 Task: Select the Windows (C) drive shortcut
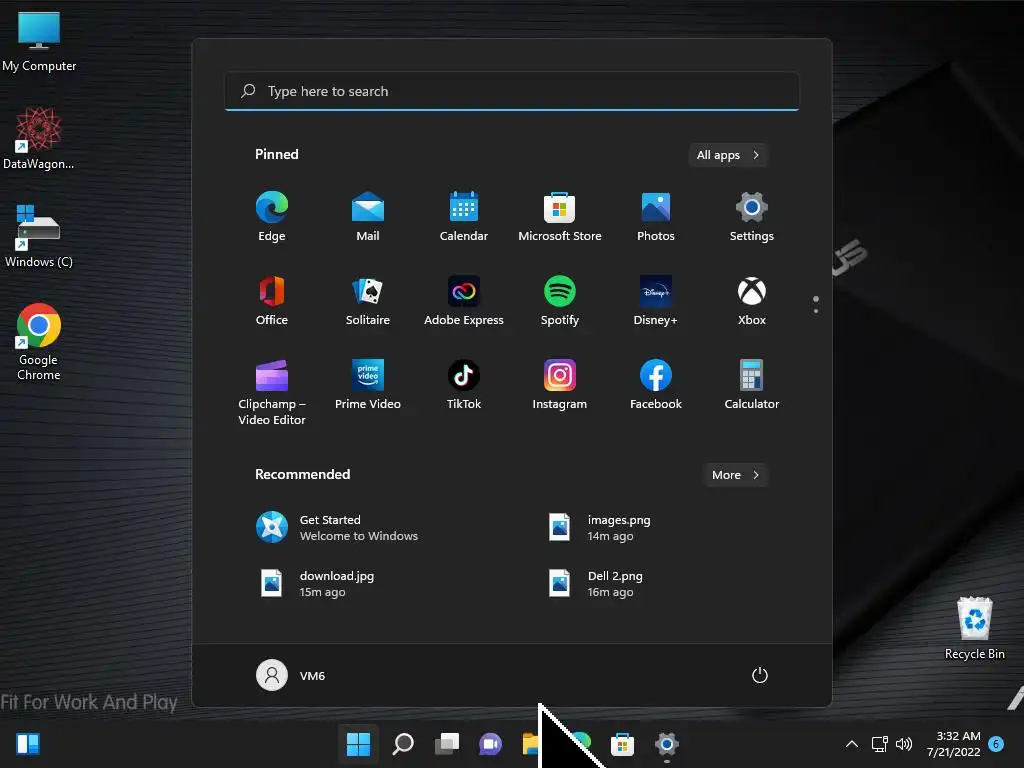coord(39,236)
